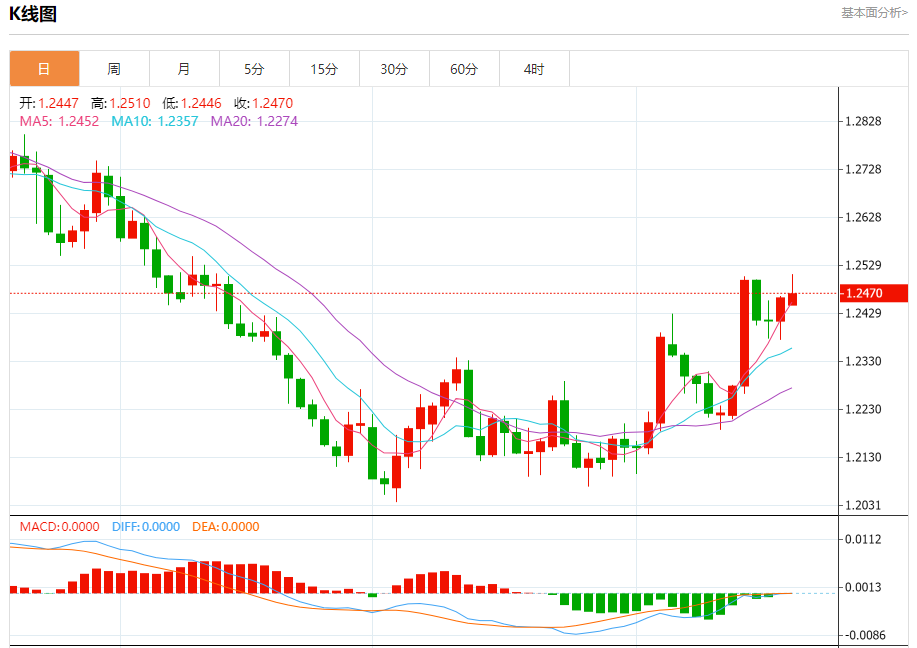The height and width of the screenshot is (648, 917).
Task: Click the closing price 收:1.2470
Action: 263,103
